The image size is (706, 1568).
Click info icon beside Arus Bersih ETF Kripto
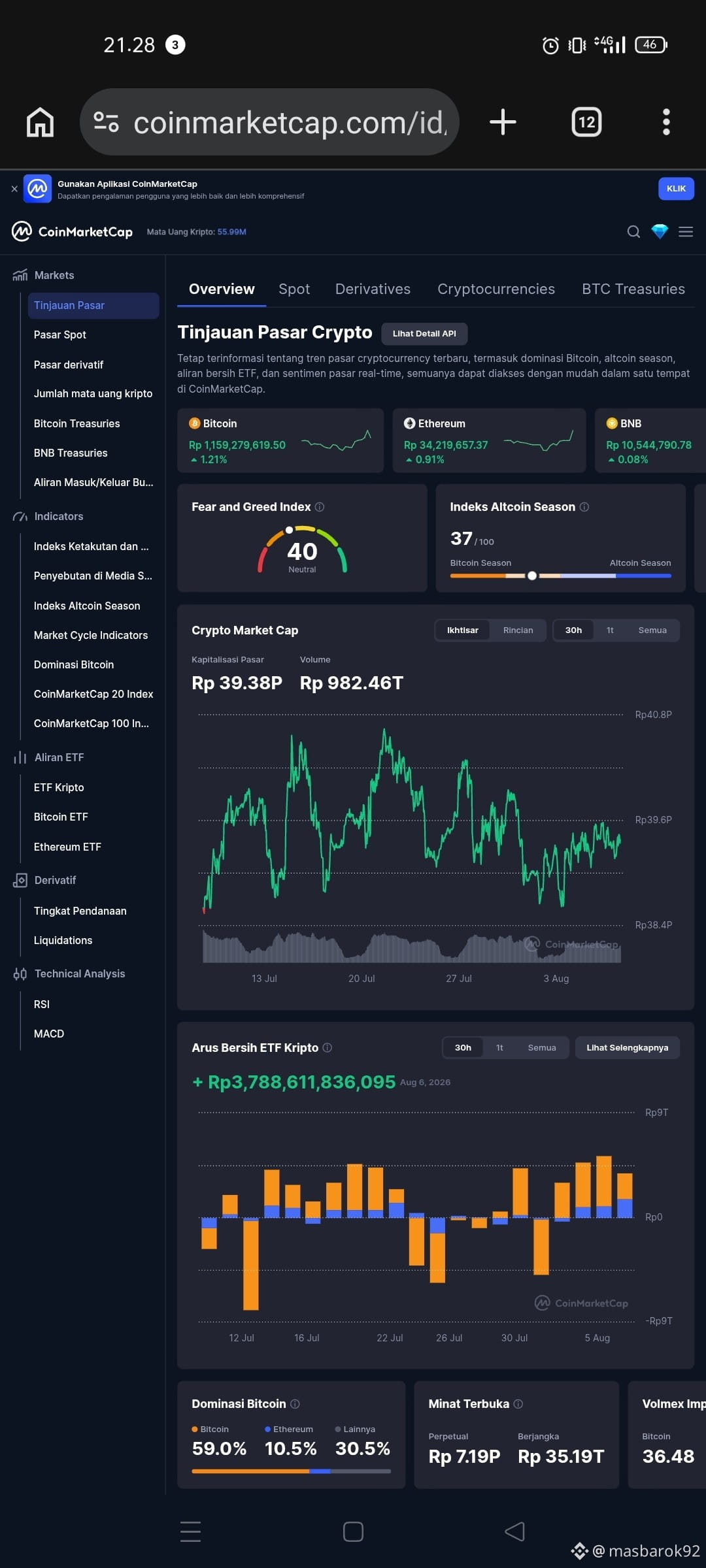click(328, 1047)
